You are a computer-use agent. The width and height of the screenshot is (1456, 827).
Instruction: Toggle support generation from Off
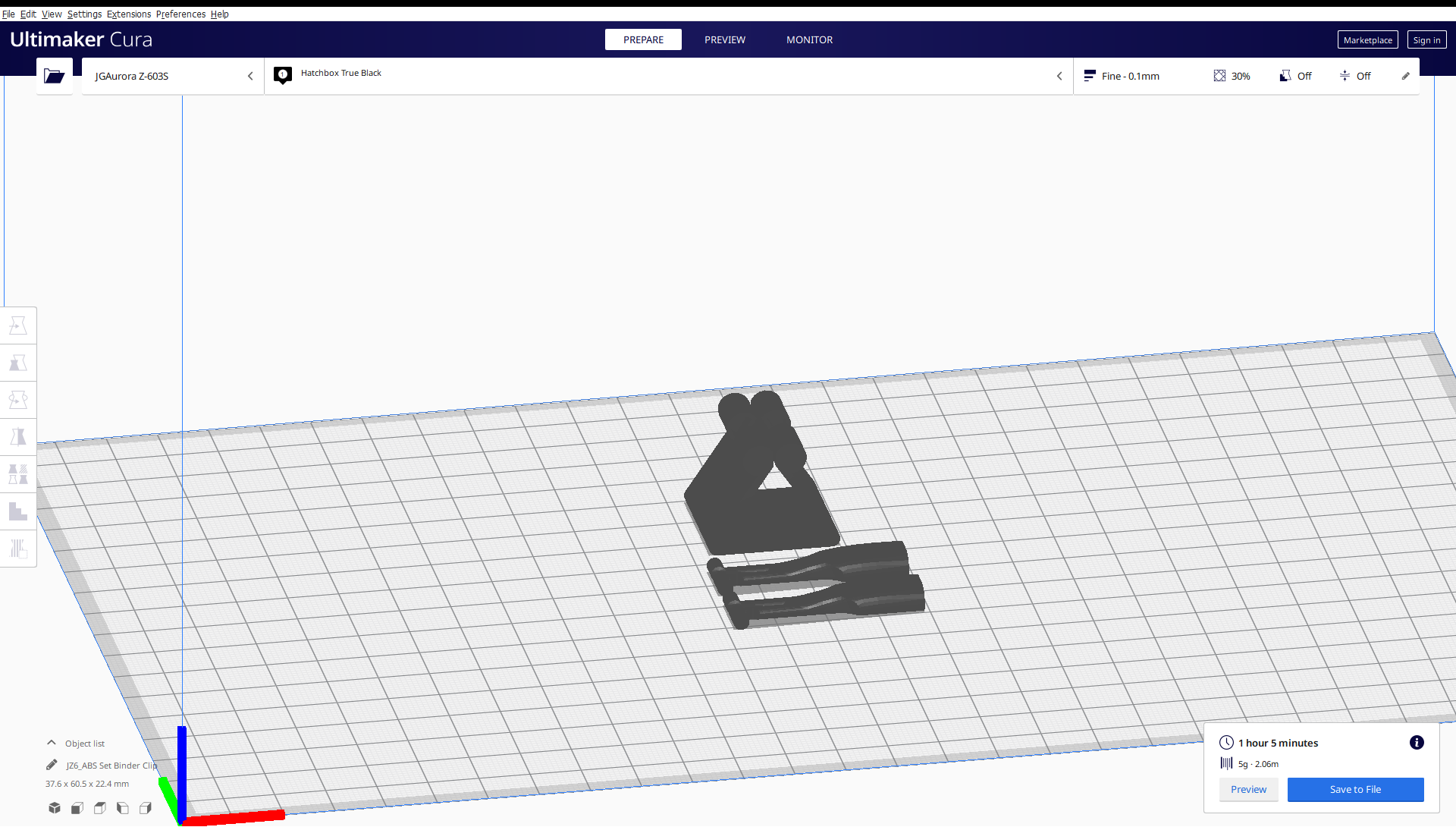click(1294, 76)
